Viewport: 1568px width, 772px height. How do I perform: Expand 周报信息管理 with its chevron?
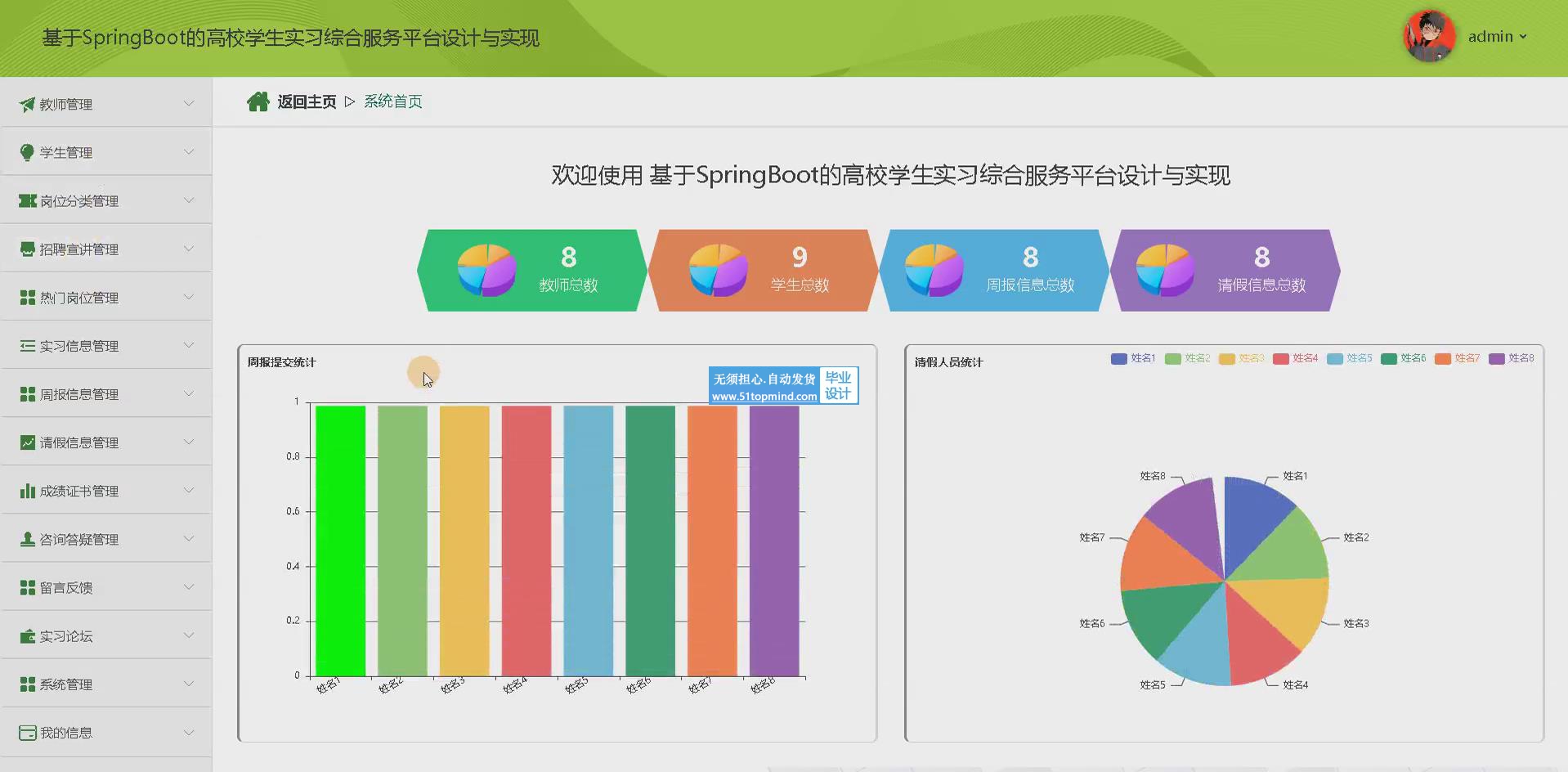(189, 393)
